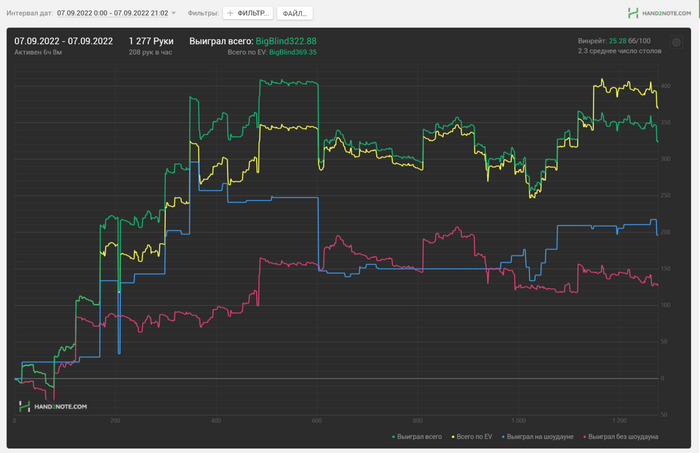This screenshot has height=453, width=700.
Task: Select the 'BigBlind369.35' EV total value
Action: [292, 52]
